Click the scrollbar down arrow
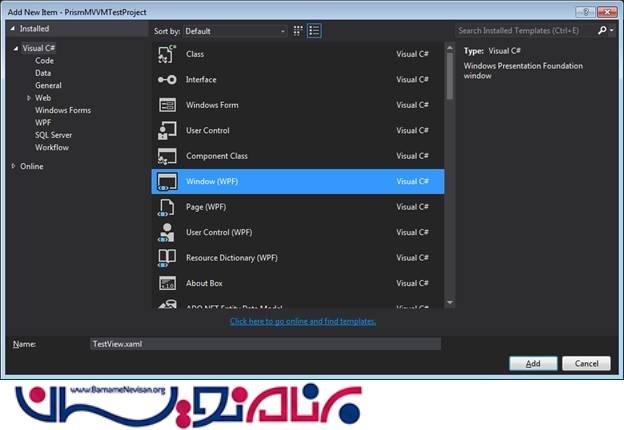This screenshot has width=624, height=430. [450, 303]
